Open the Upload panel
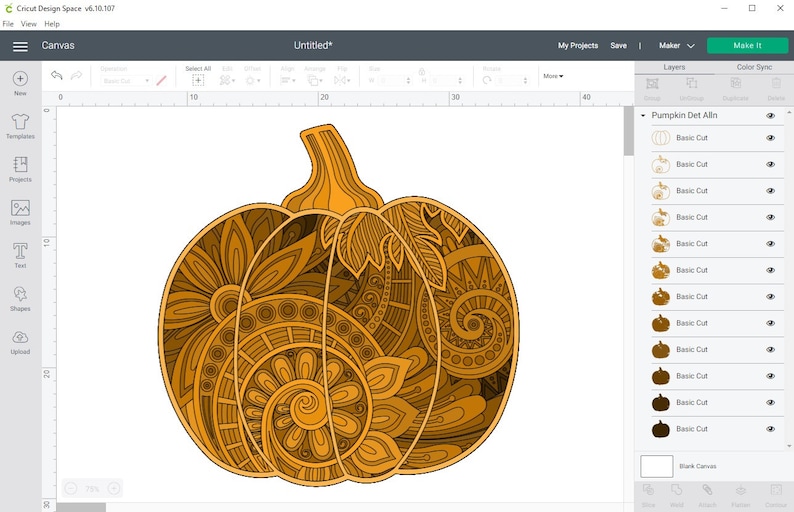 click(x=20, y=342)
